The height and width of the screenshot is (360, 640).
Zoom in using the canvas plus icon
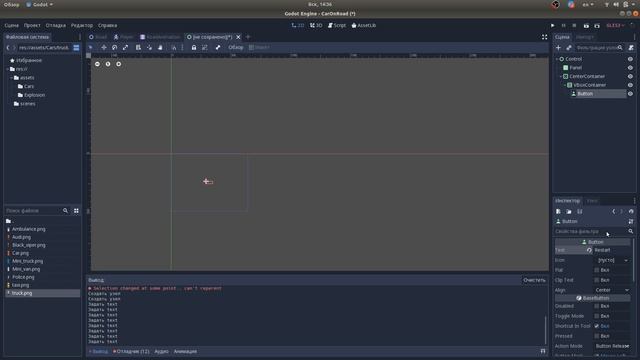(118, 64)
